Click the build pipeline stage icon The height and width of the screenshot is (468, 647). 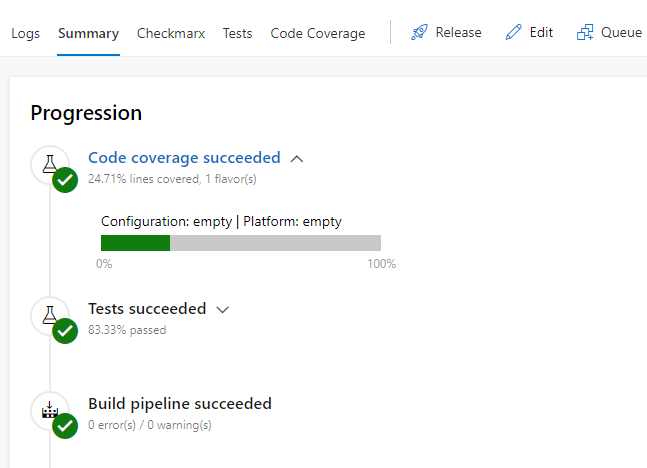coord(50,410)
